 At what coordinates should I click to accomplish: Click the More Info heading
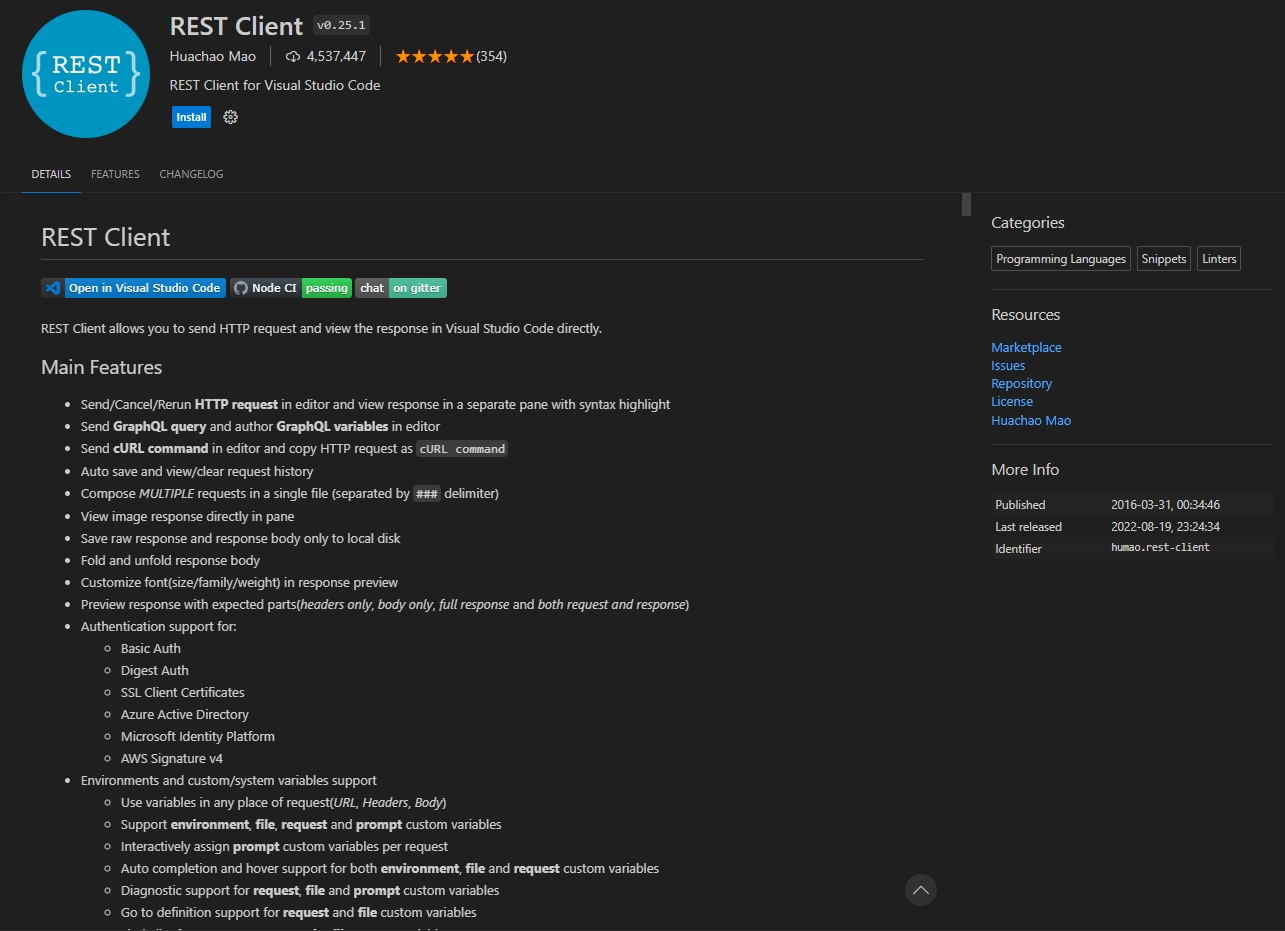click(1025, 470)
